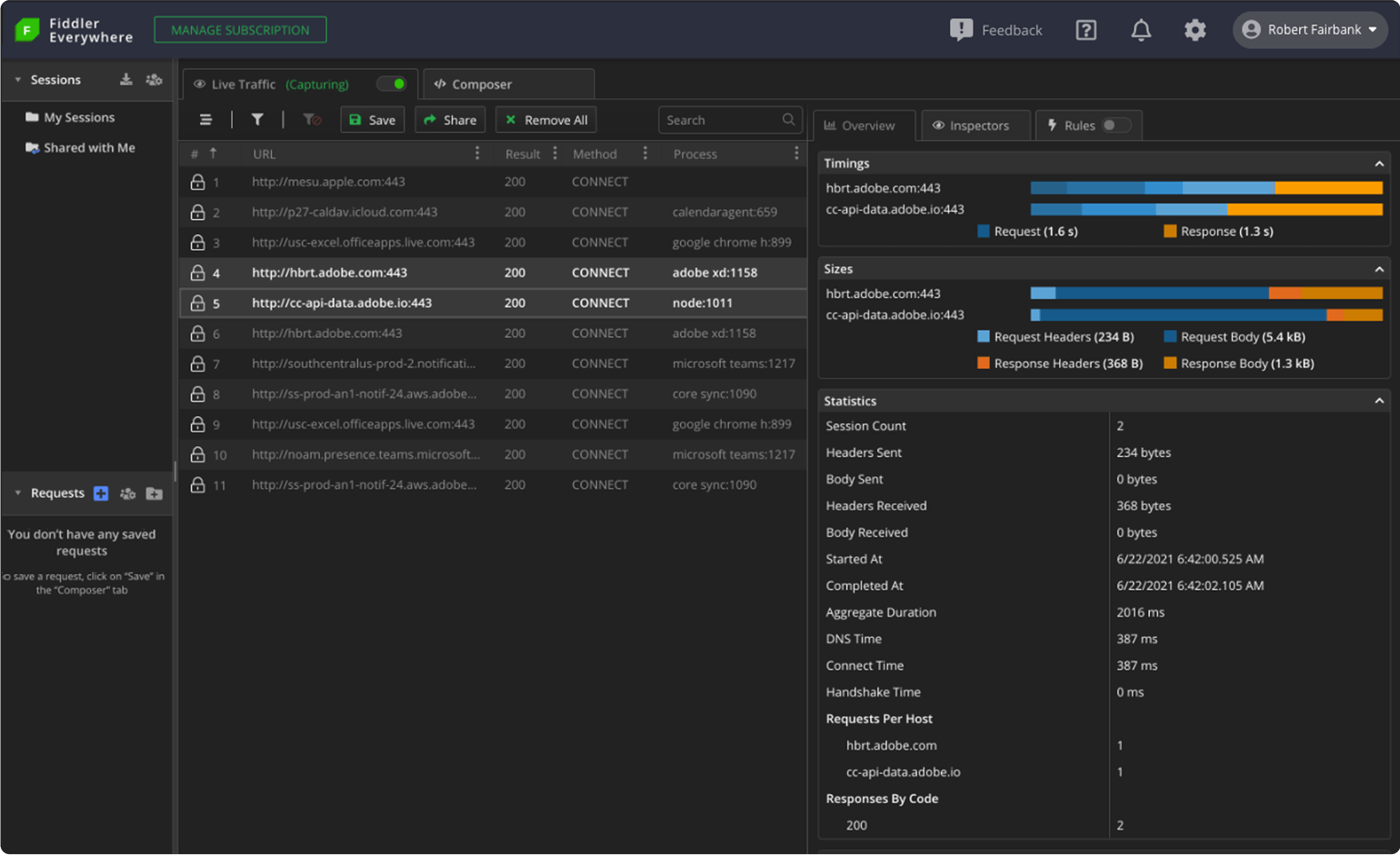The image size is (1400, 855).
Task: Click the search magnifier icon
Action: tap(788, 119)
